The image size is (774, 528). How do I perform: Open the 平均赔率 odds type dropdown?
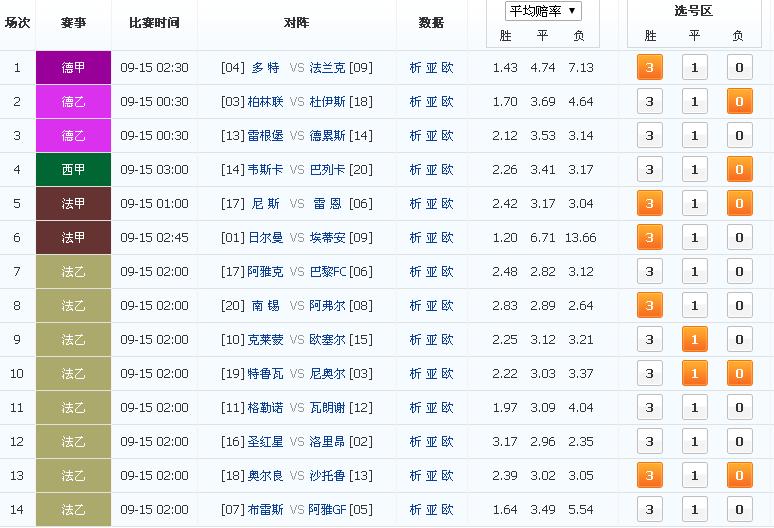(x=543, y=11)
